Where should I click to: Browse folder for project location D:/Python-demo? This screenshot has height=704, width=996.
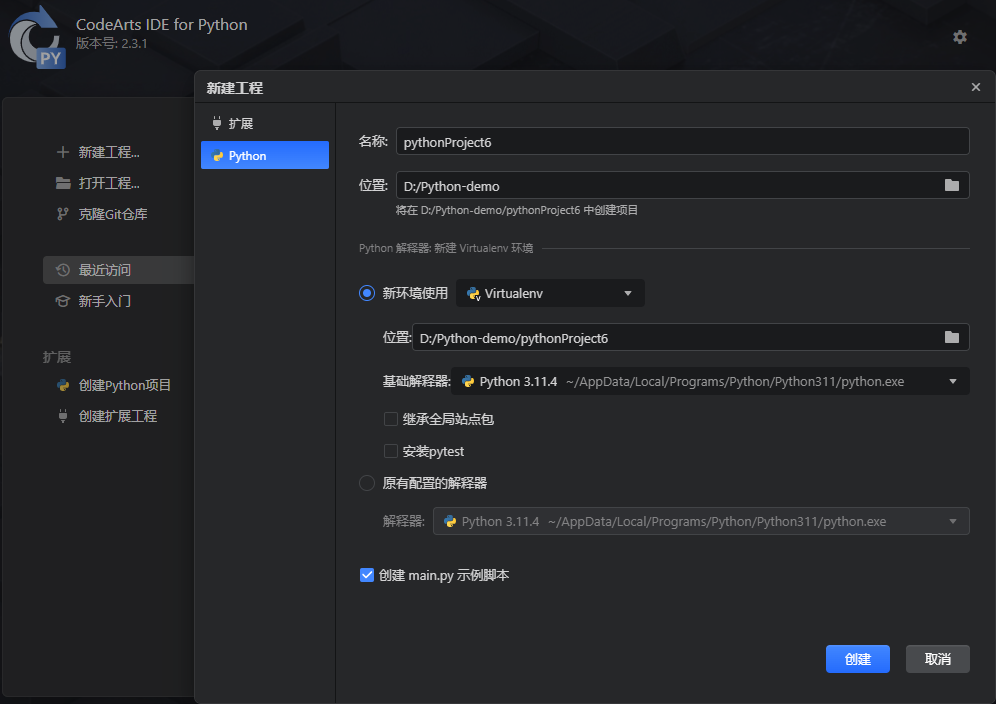pyautogui.click(x=952, y=185)
